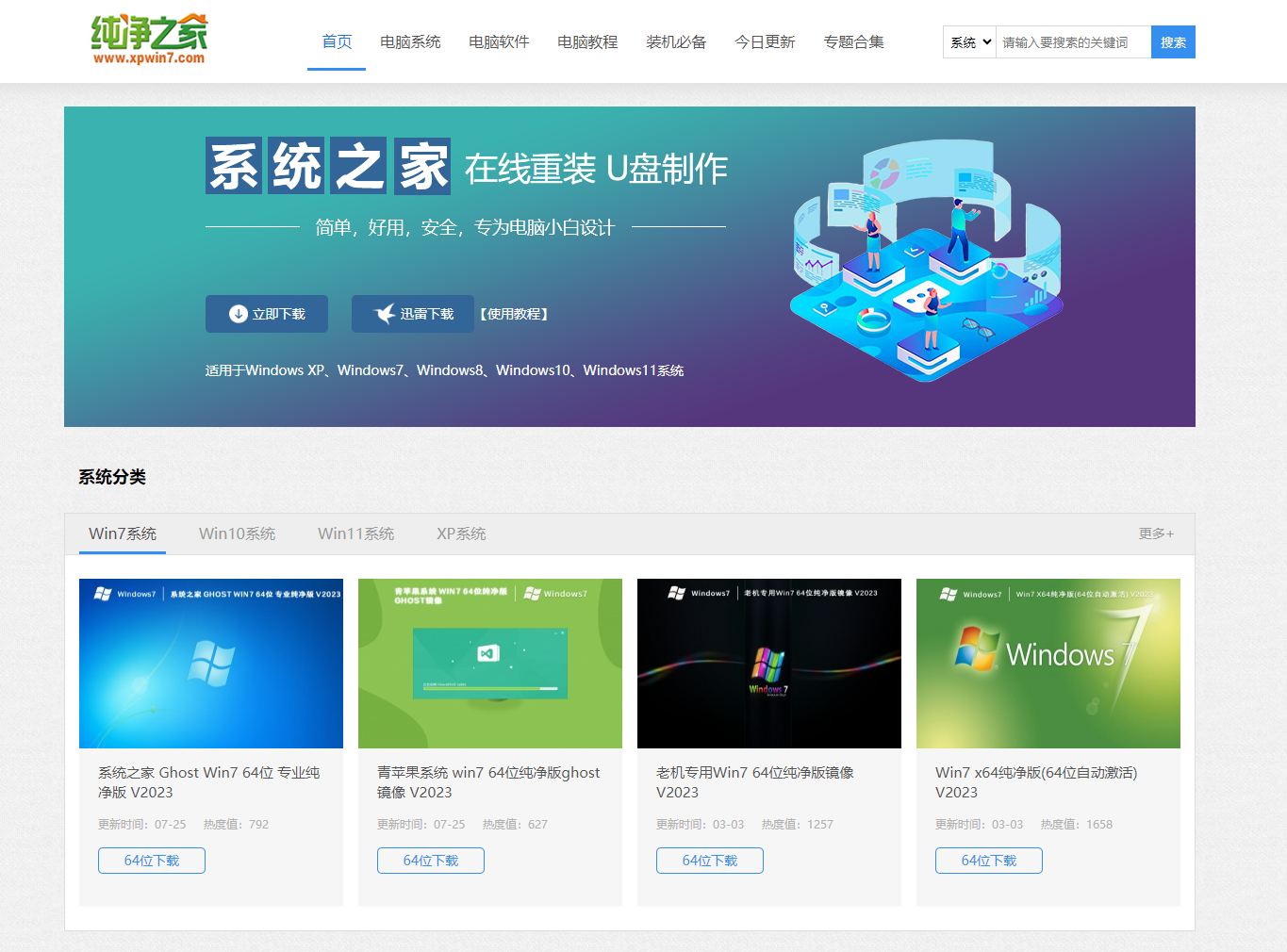This screenshot has width=1287, height=952.
Task: Click the Windows7 logo icon on first thumbnail
Action: click(100, 593)
